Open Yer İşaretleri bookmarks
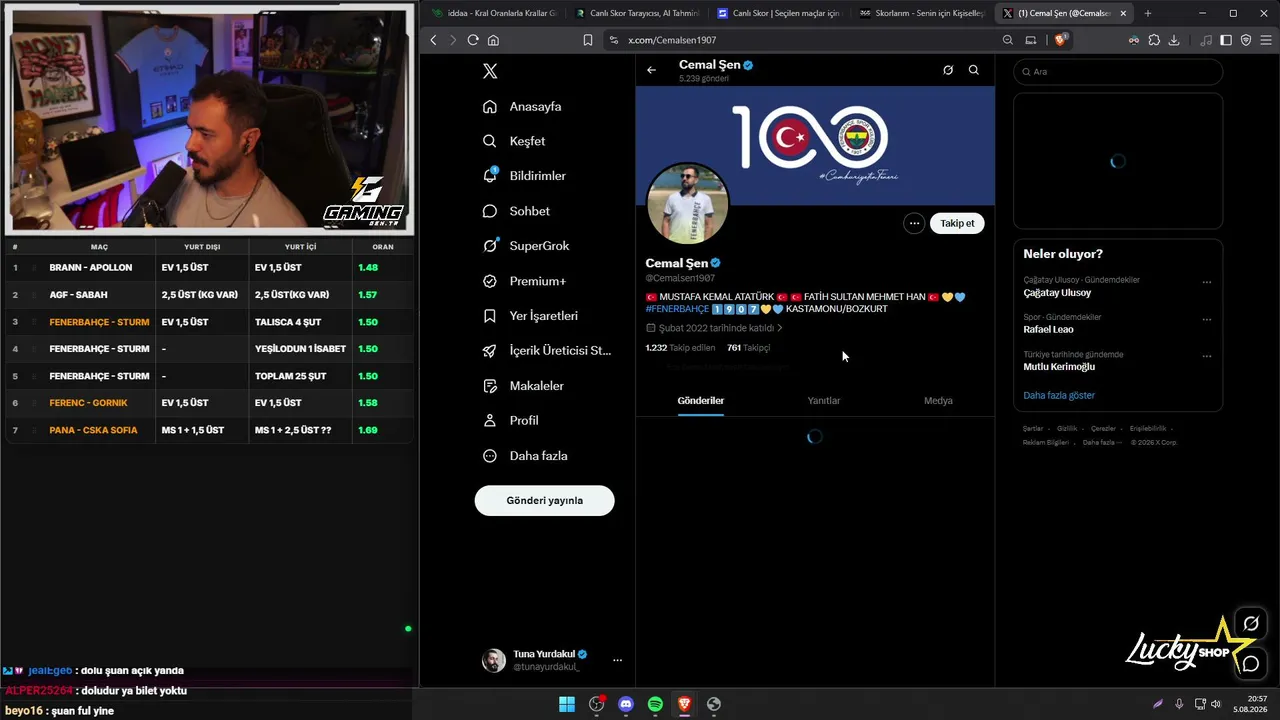 [530, 316]
